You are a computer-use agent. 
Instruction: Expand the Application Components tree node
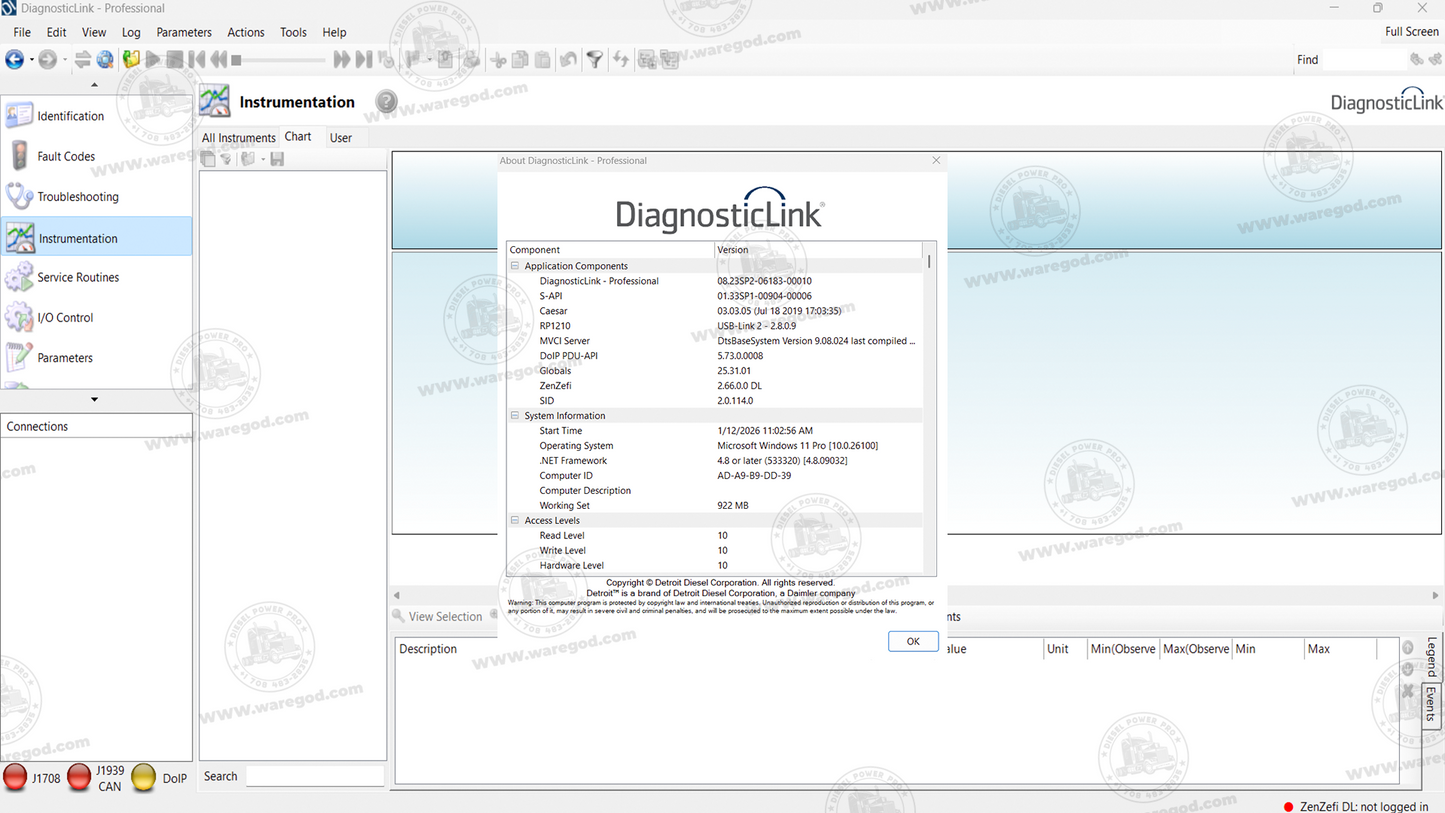point(514,265)
